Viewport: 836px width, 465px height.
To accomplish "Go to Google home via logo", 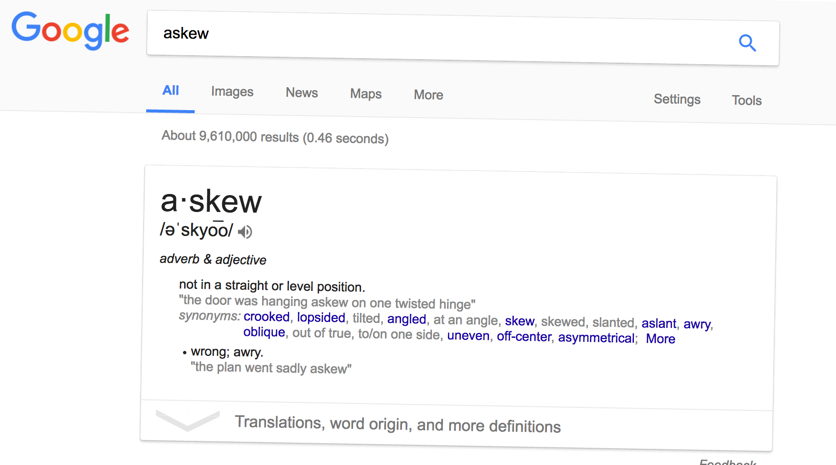I will click(x=70, y=30).
